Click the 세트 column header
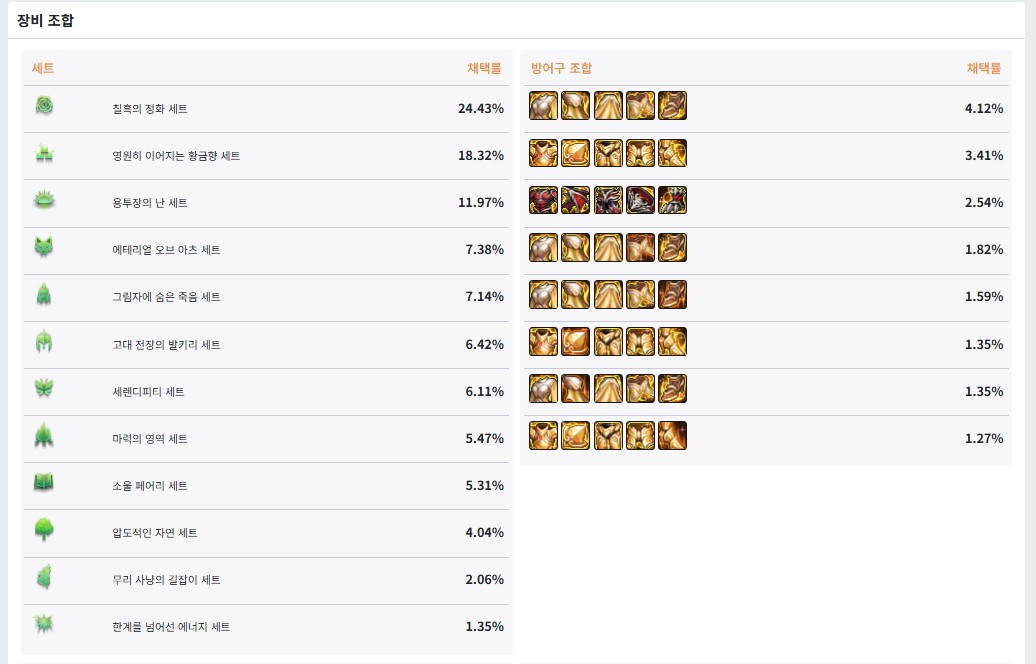 [x=43, y=68]
